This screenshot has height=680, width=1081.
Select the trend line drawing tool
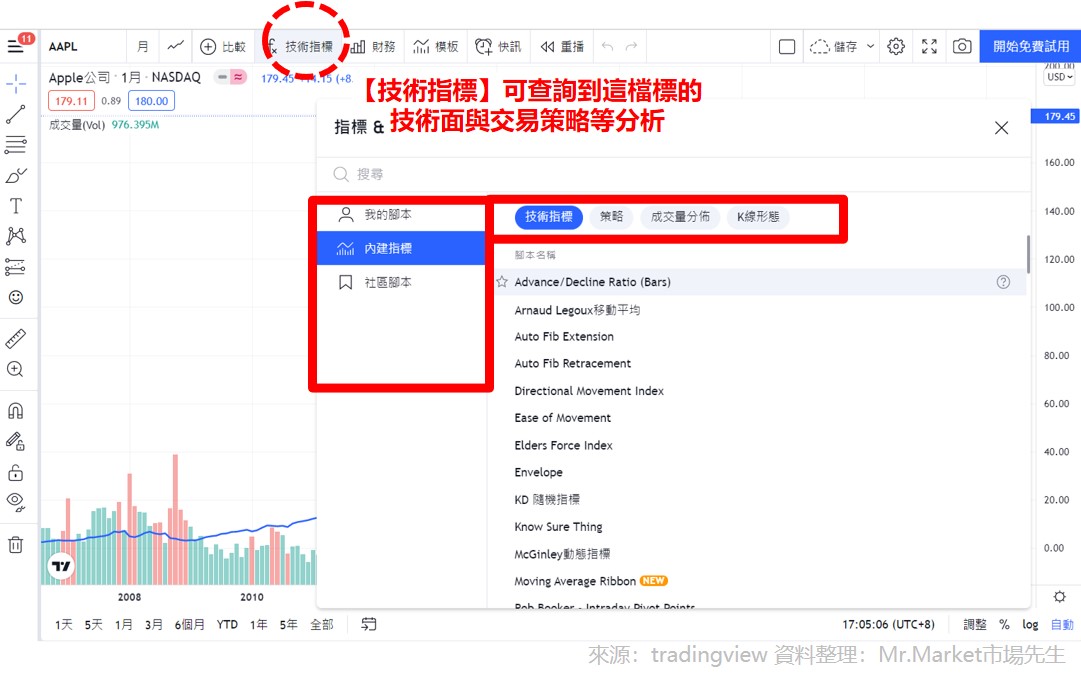pos(16,114)
